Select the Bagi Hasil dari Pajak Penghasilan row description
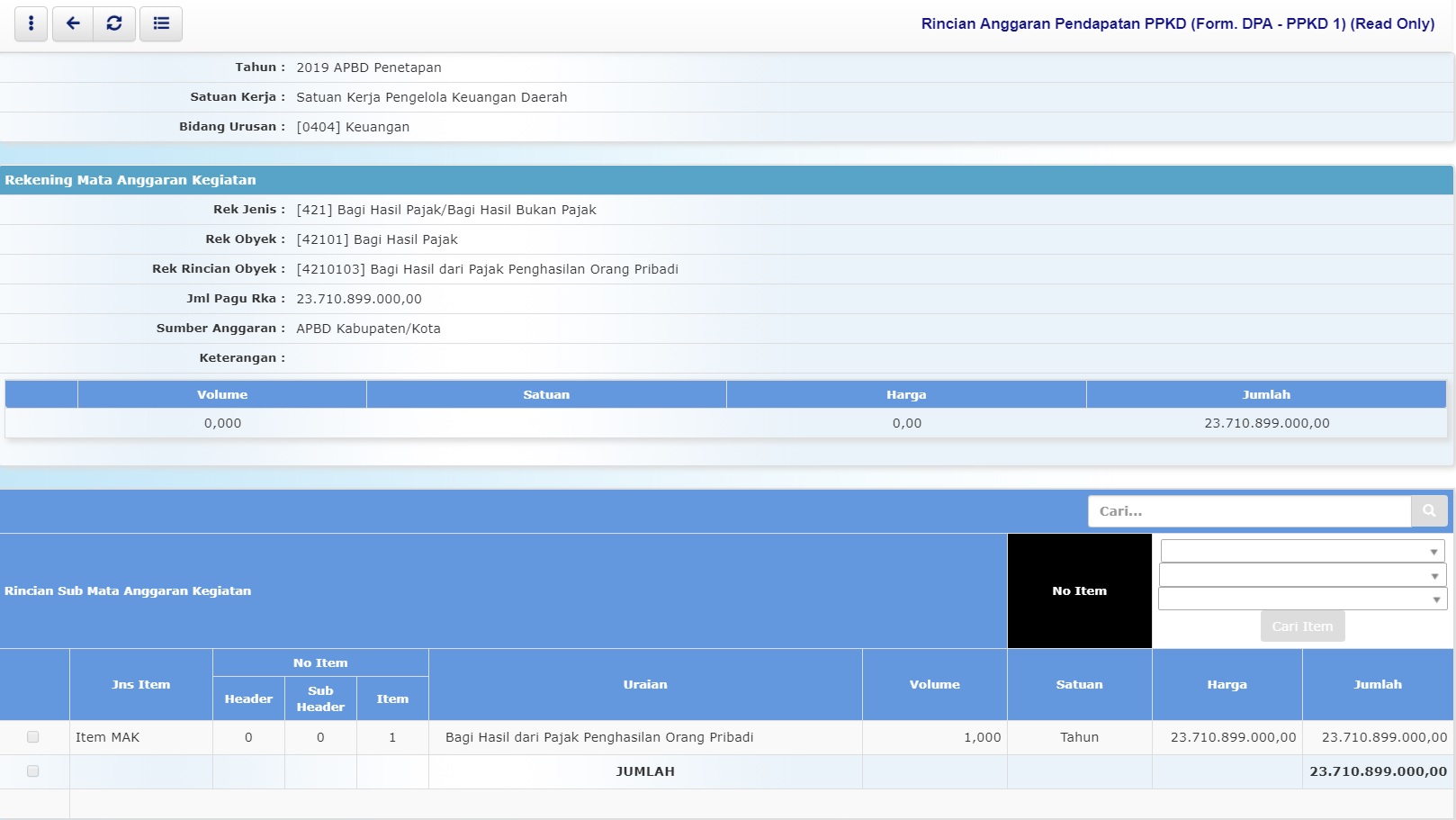The height and width of the screenshot is (820, 1456). click(x=599, y=737)
